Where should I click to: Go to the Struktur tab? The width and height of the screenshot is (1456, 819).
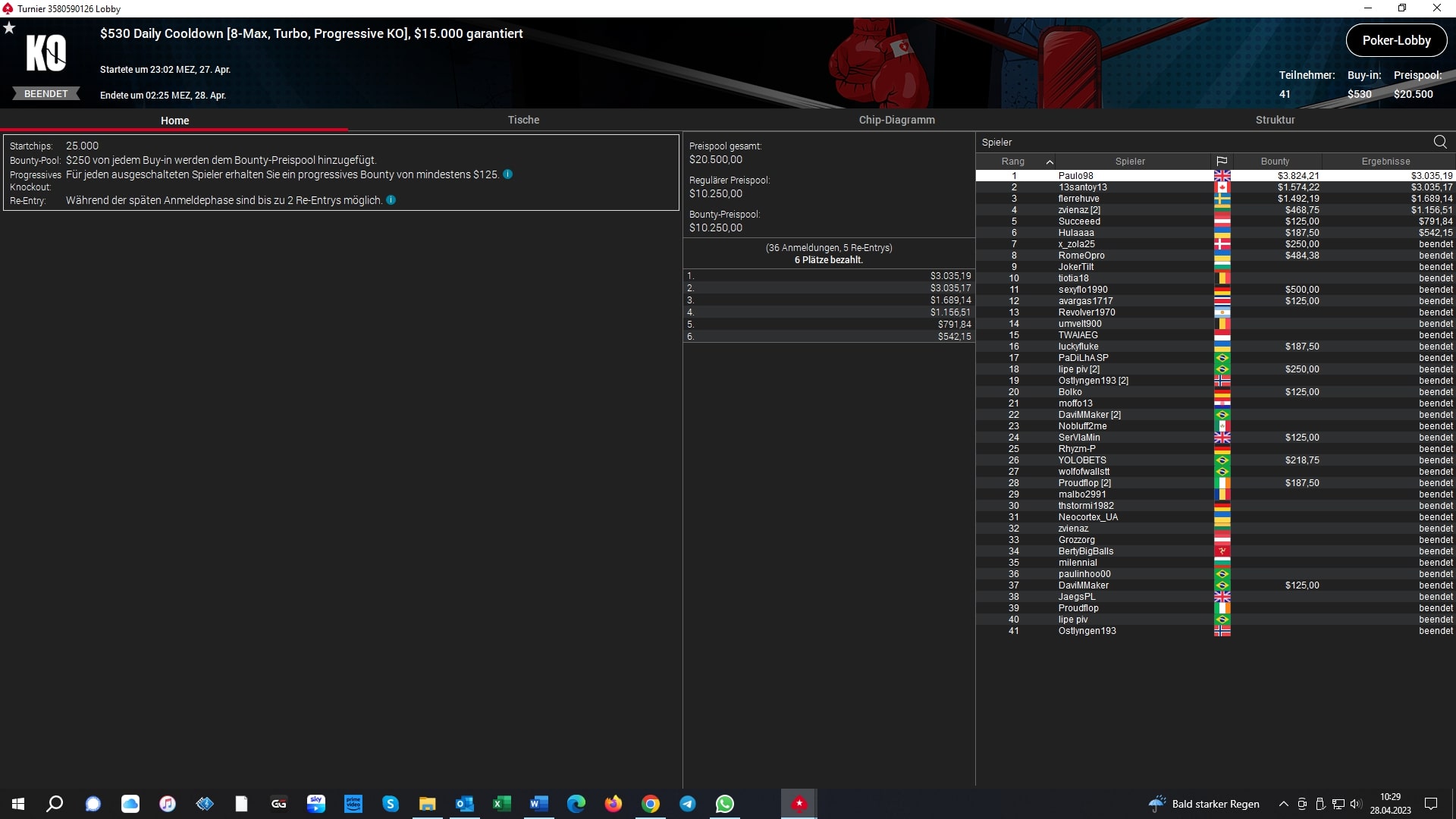coord(1275,120)
